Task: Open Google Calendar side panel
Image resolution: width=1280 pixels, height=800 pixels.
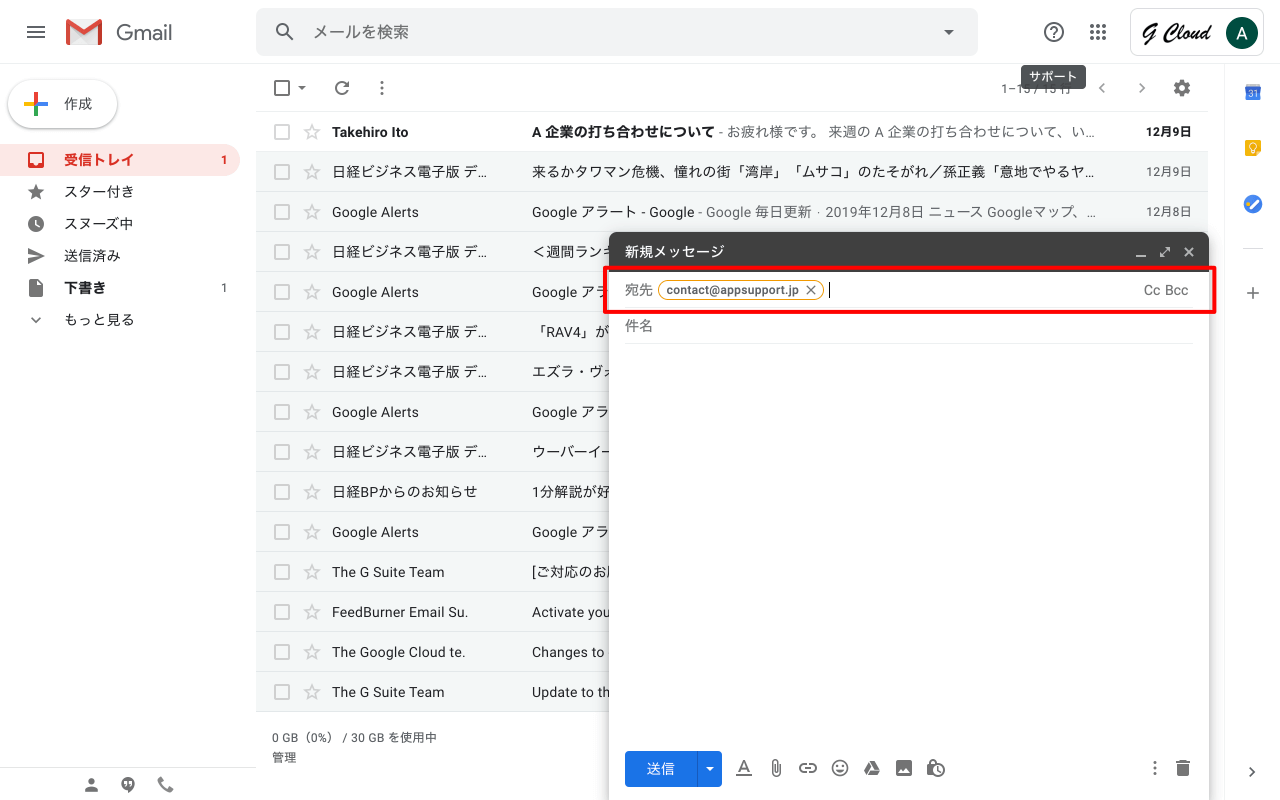Action: click(1252, 92)
